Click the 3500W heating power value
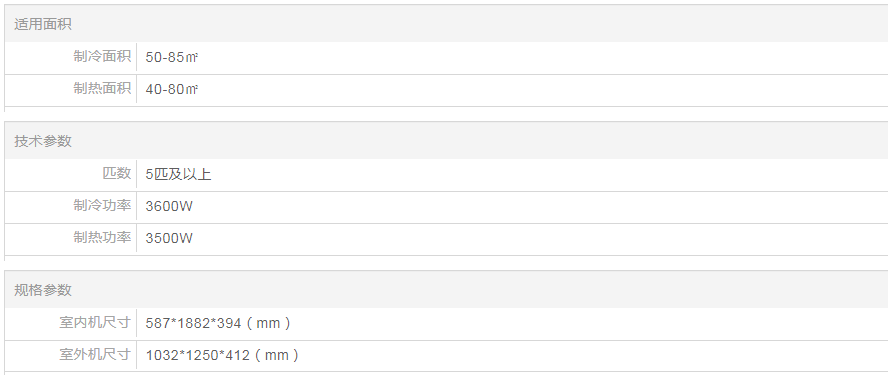Image resolution: width=892 pixels, height=375 pixels. tap(169, 238)
